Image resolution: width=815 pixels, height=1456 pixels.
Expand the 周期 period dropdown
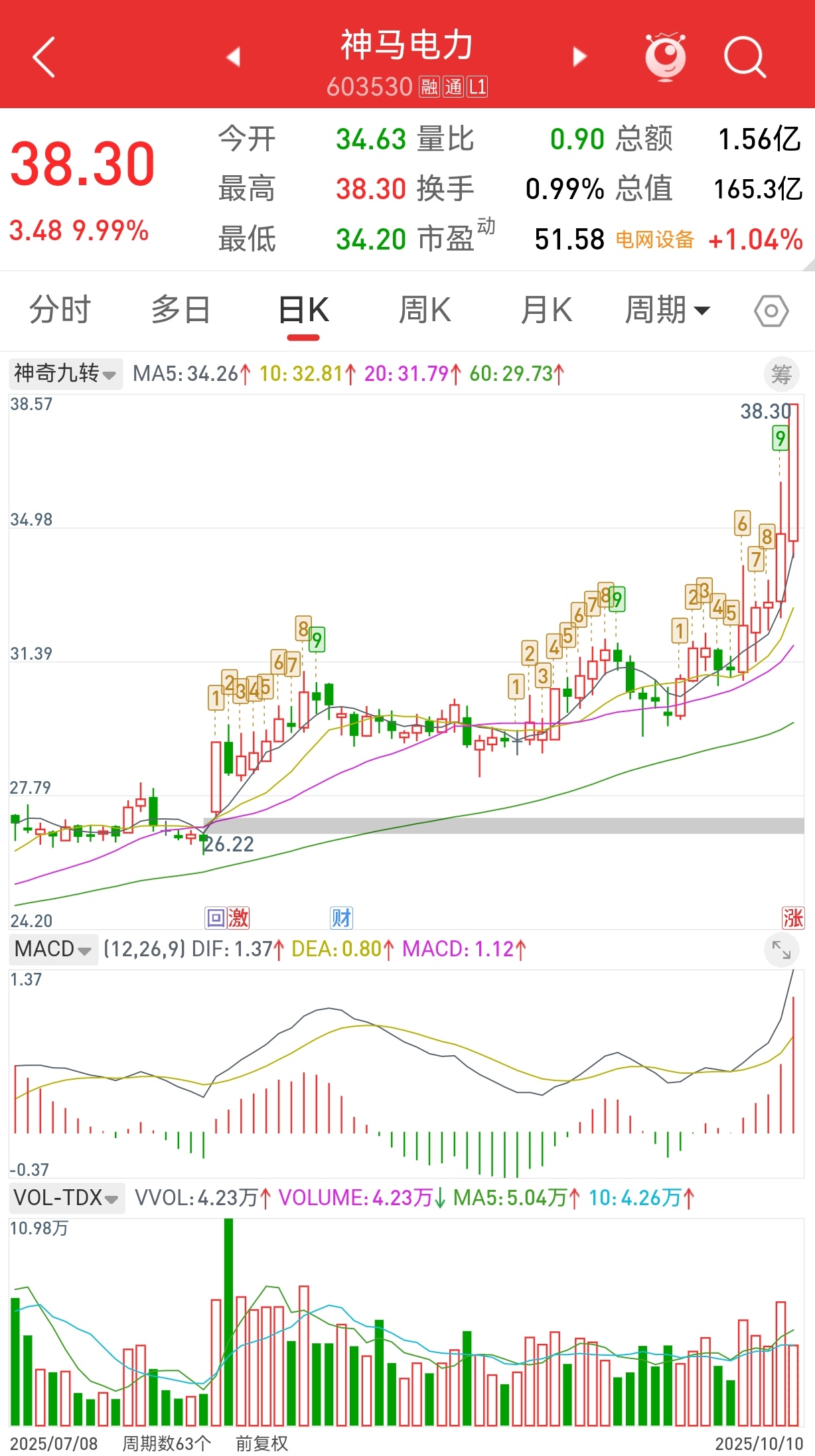tap(667, 310)
